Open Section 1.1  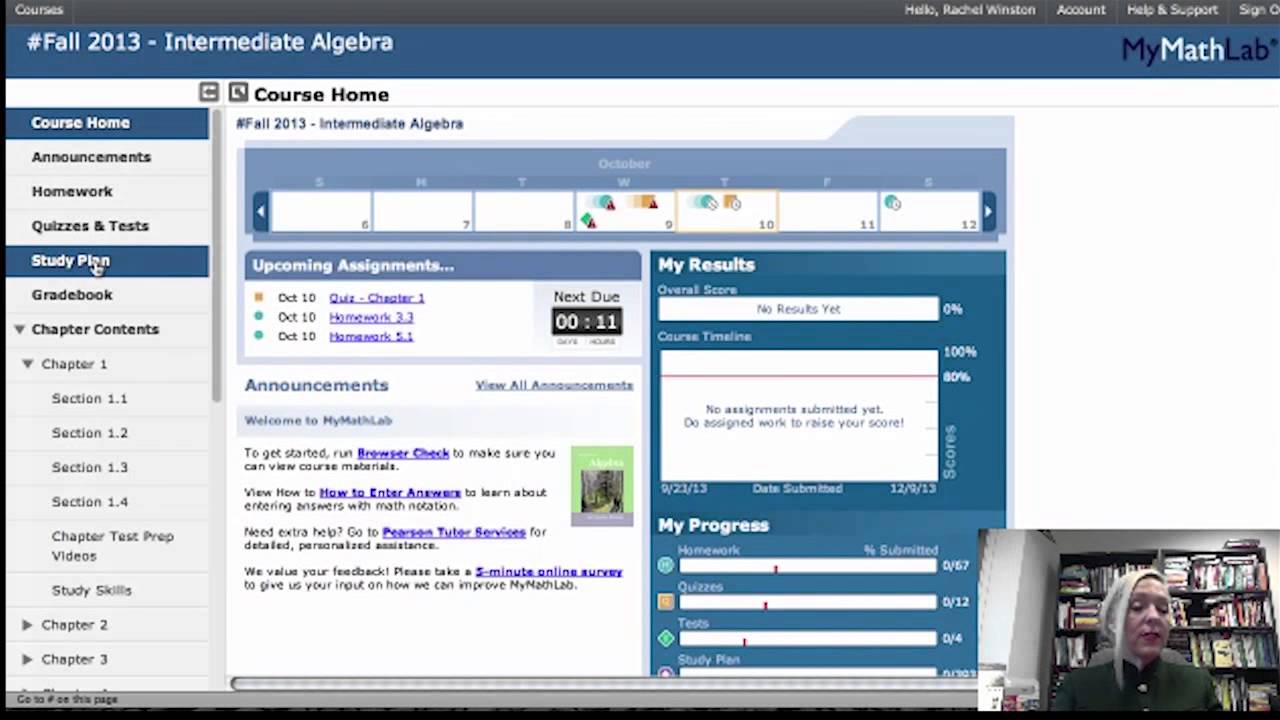[89, 398]
